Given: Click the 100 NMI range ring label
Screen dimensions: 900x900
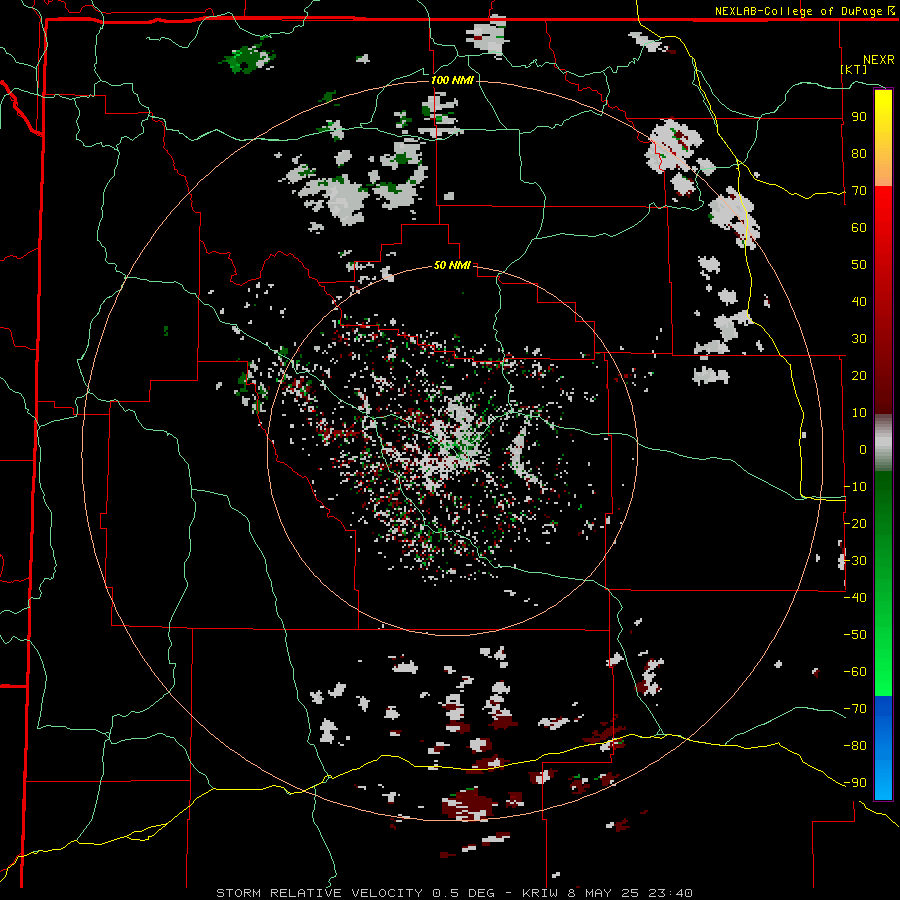Looking at the screenshot, I should (x=452, y=80).
